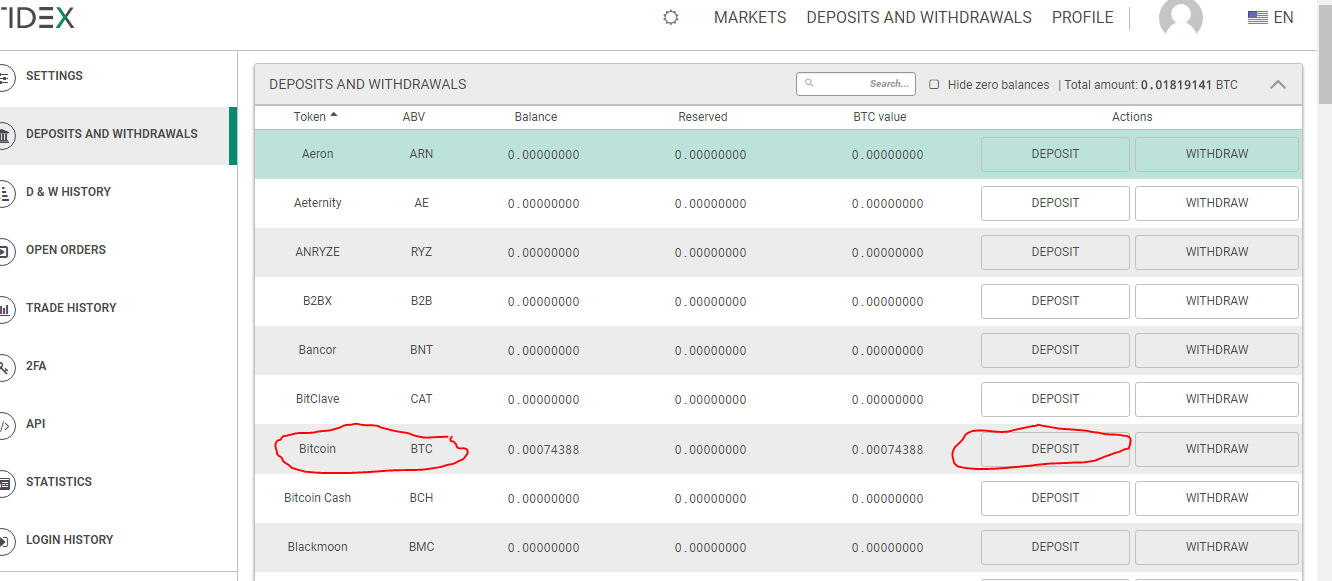Select the Bitcoin Cash token name
Screen dimensions: 1332x581
(x=317, y=498)
